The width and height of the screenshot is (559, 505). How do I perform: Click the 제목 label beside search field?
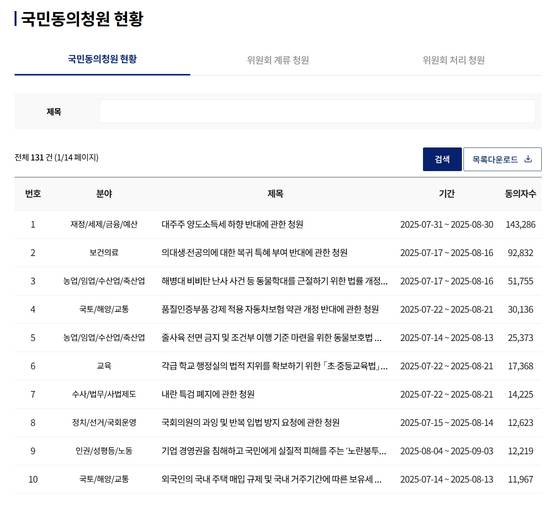click(54, 112)
